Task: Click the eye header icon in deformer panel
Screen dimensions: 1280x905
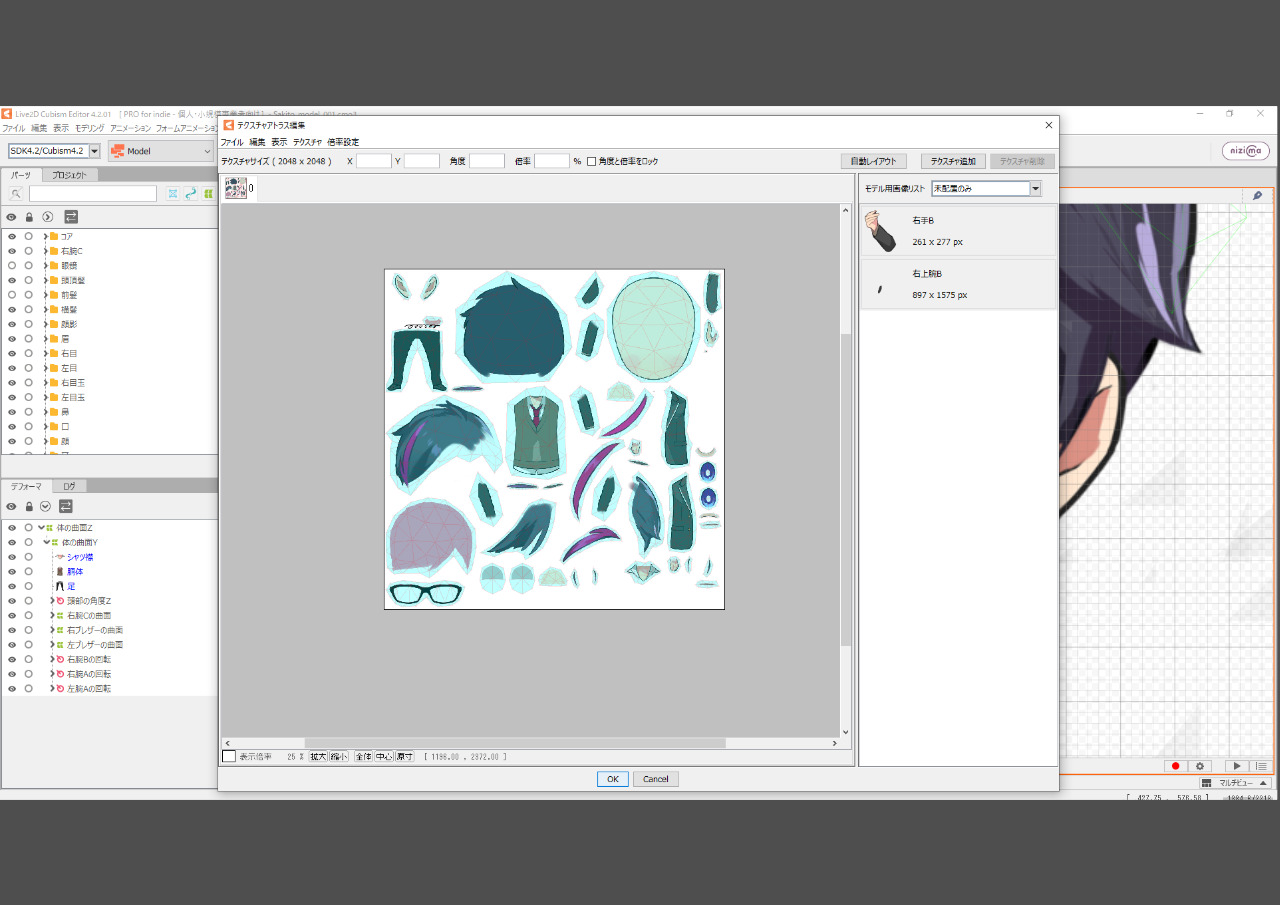Action: 12,507
